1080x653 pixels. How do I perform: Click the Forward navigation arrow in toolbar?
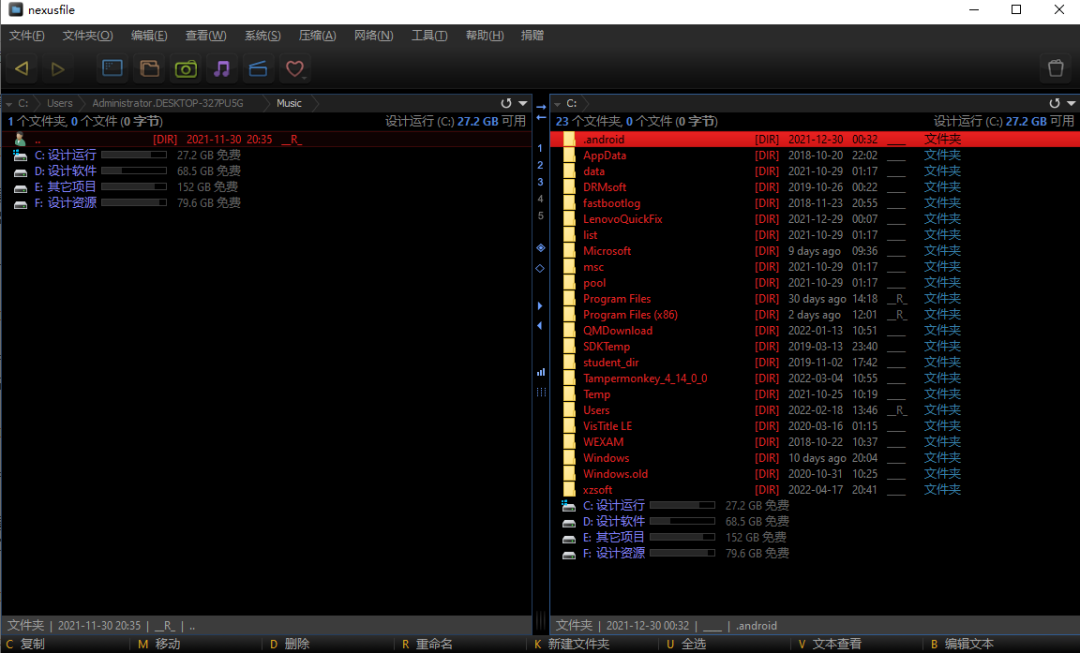point(58,69)
